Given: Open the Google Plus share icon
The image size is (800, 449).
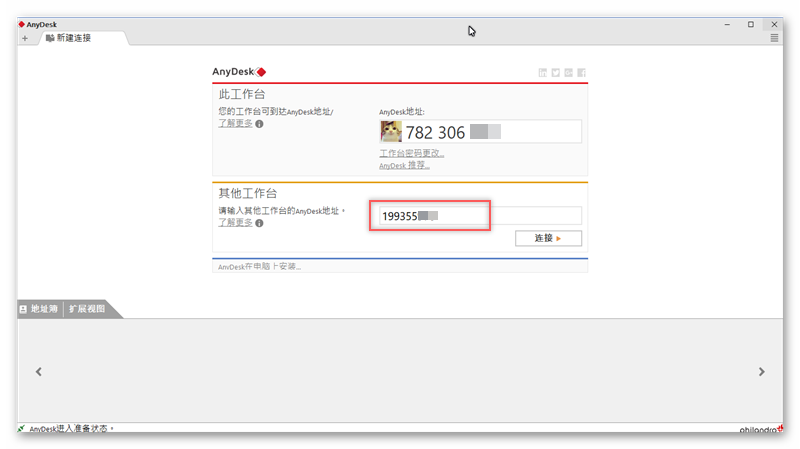Looking at the screenshot, I should (x=568, y=72).
